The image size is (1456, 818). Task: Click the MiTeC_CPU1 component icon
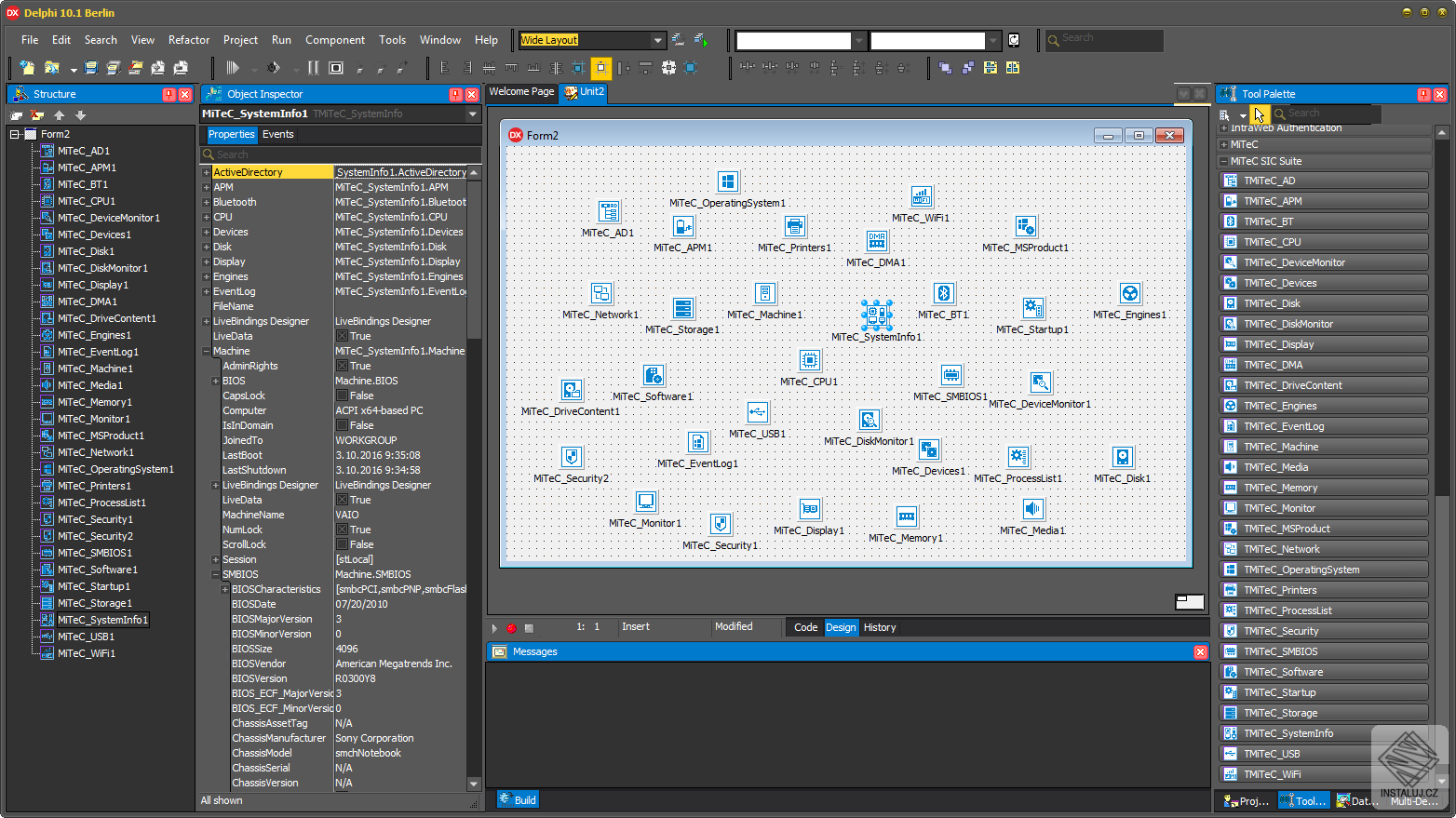[809, 360]
